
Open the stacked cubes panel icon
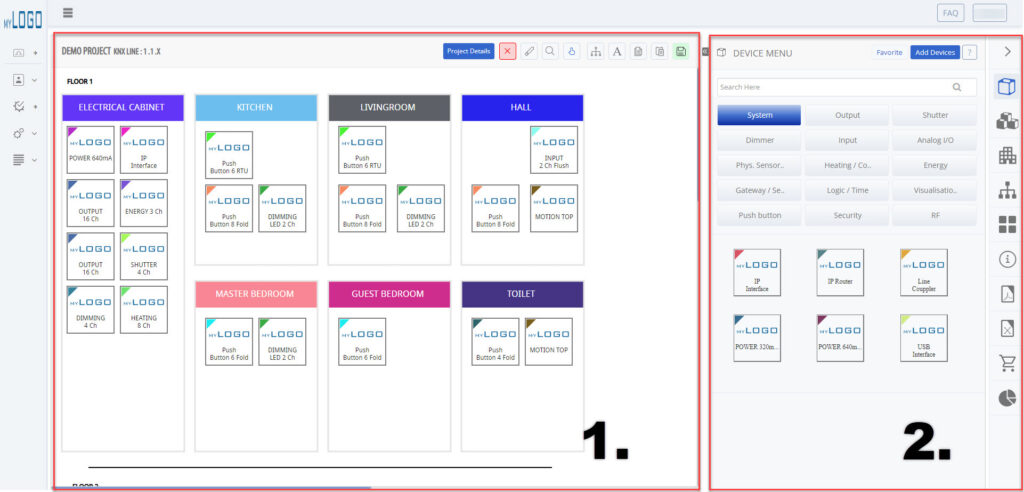[x=1007, y=122]
